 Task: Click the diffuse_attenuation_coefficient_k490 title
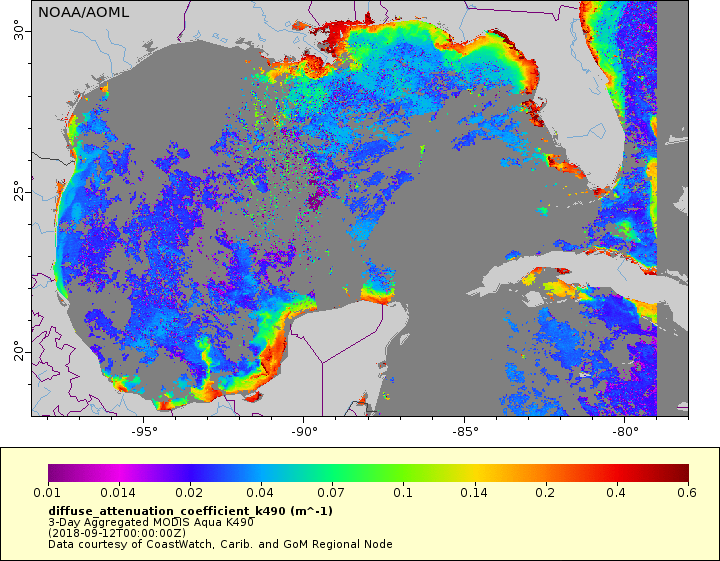pyautogui.click(x=191, y=511)
